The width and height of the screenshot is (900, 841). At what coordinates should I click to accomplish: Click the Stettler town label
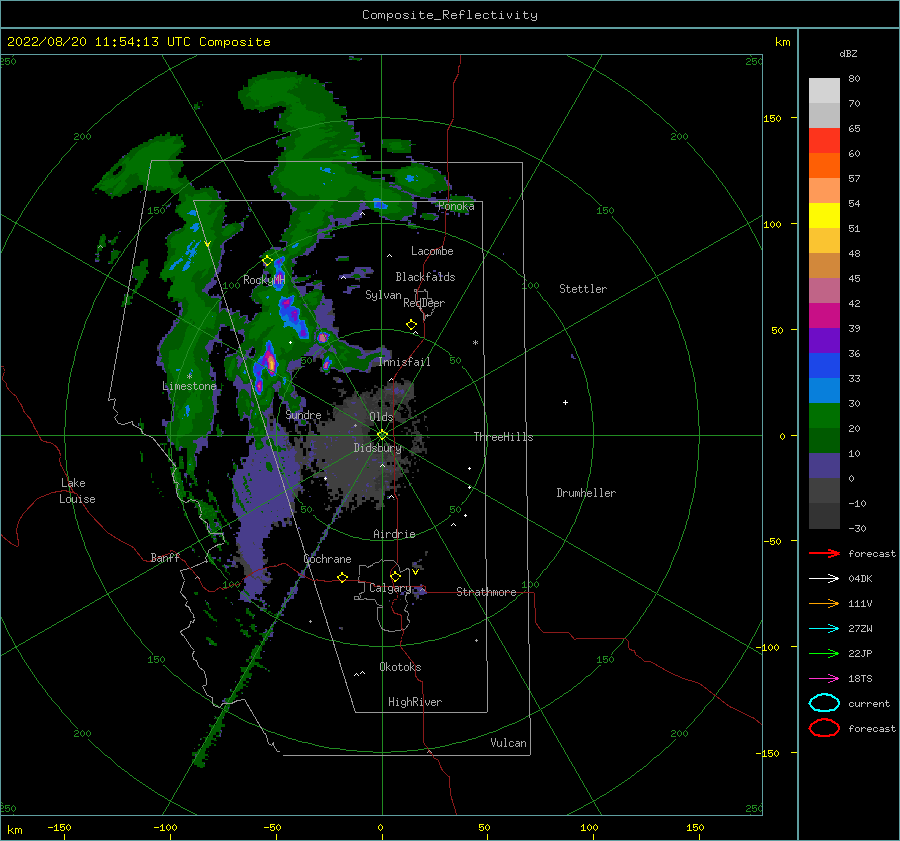[x=583, y=289]
